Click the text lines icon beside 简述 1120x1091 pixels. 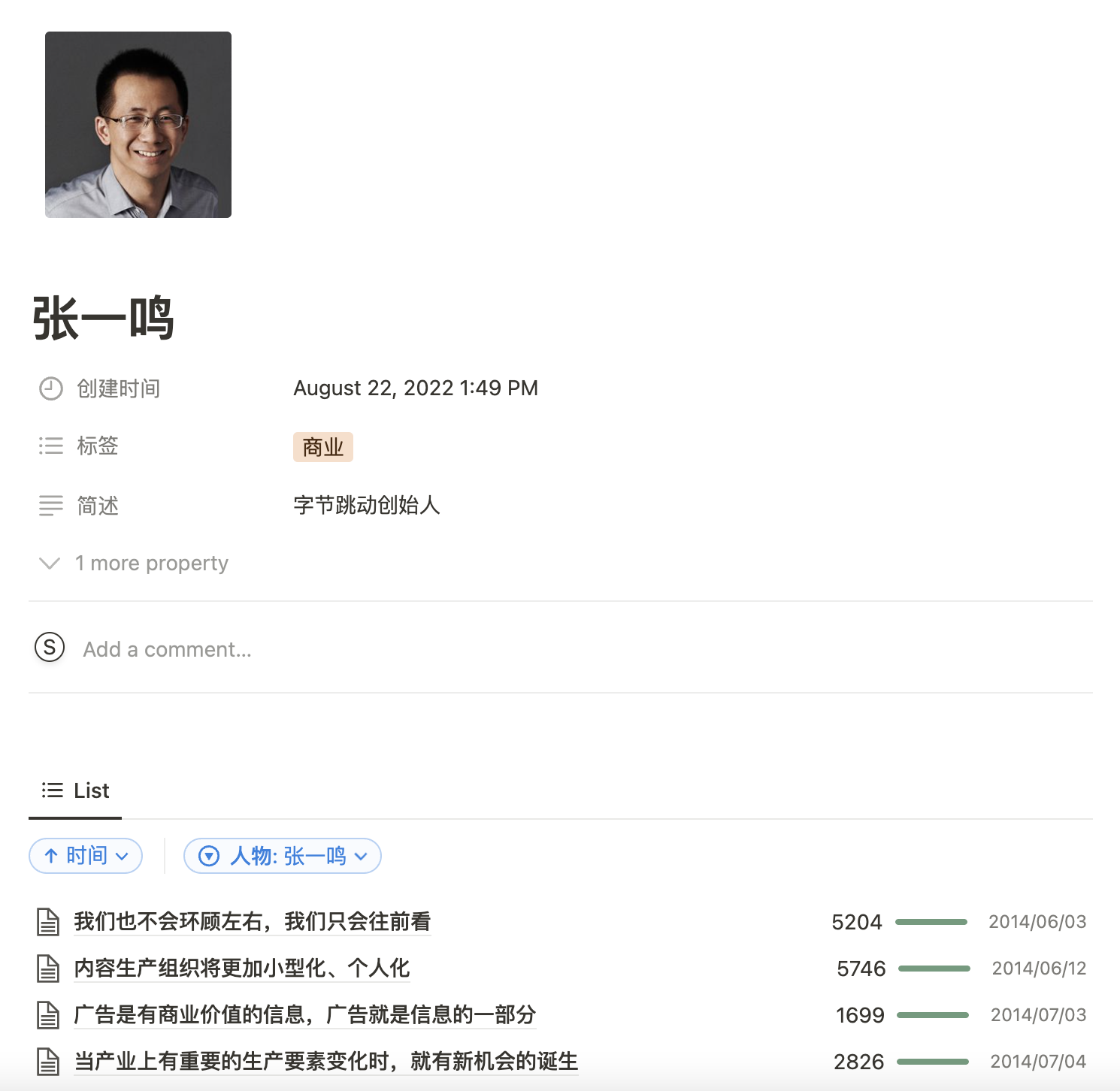(51, 506)
